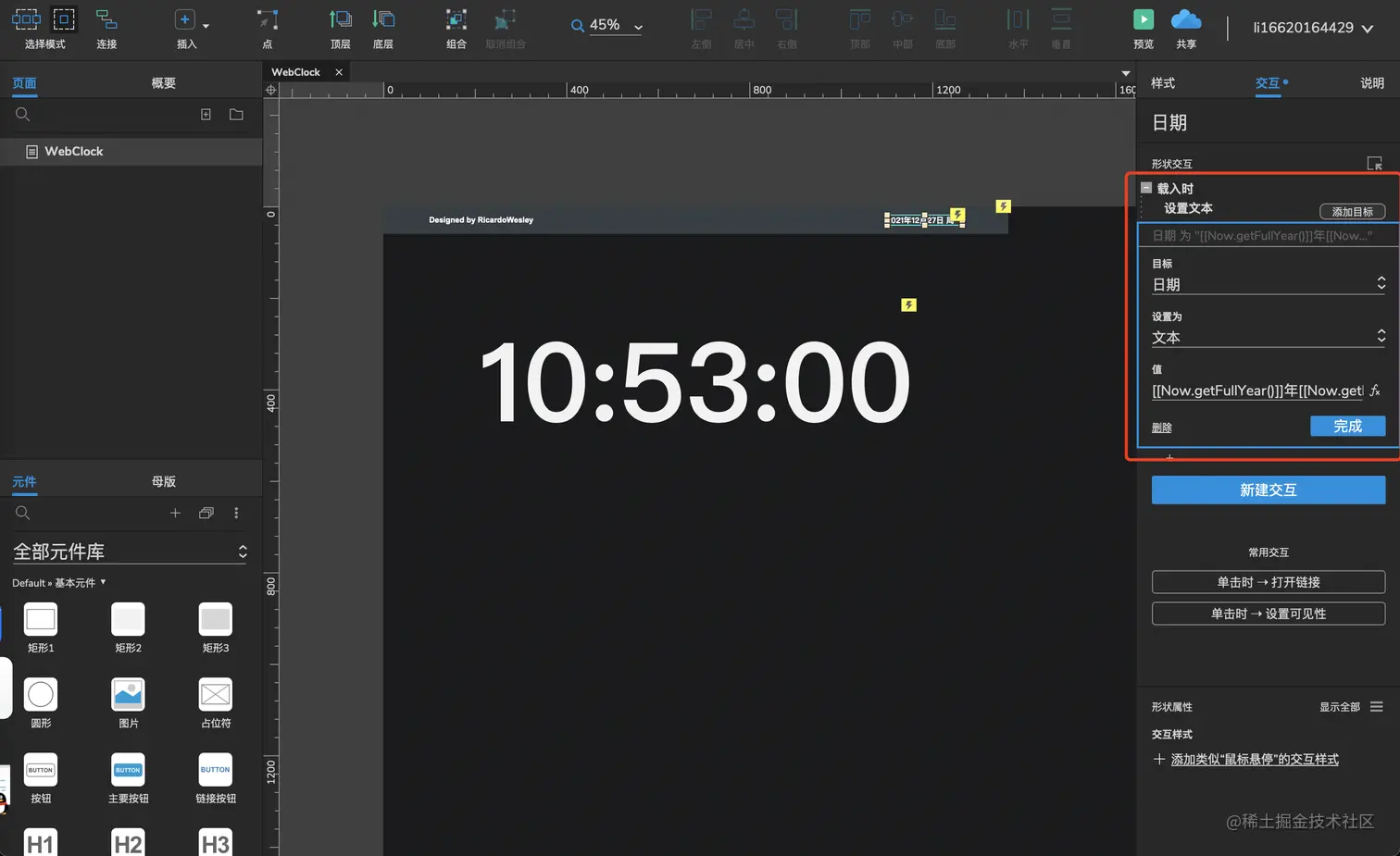1400x856 pixels.
Task: Open the 设置为 dropdown showing 文本
Action: coord(1269,337)
